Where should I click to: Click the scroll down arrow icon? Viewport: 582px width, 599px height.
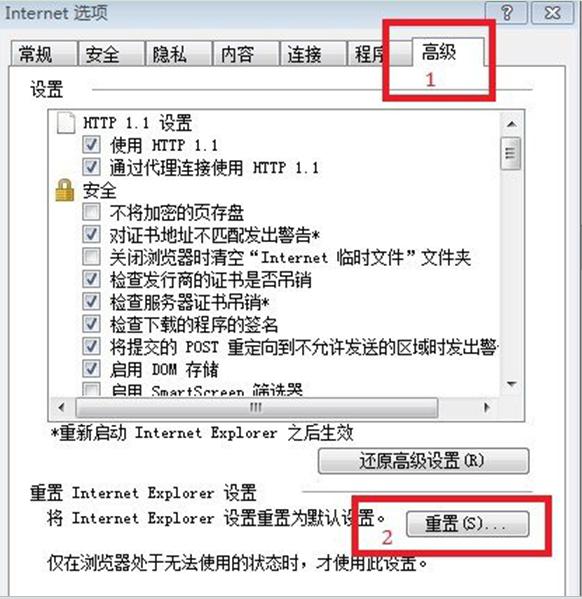[511, 384]
